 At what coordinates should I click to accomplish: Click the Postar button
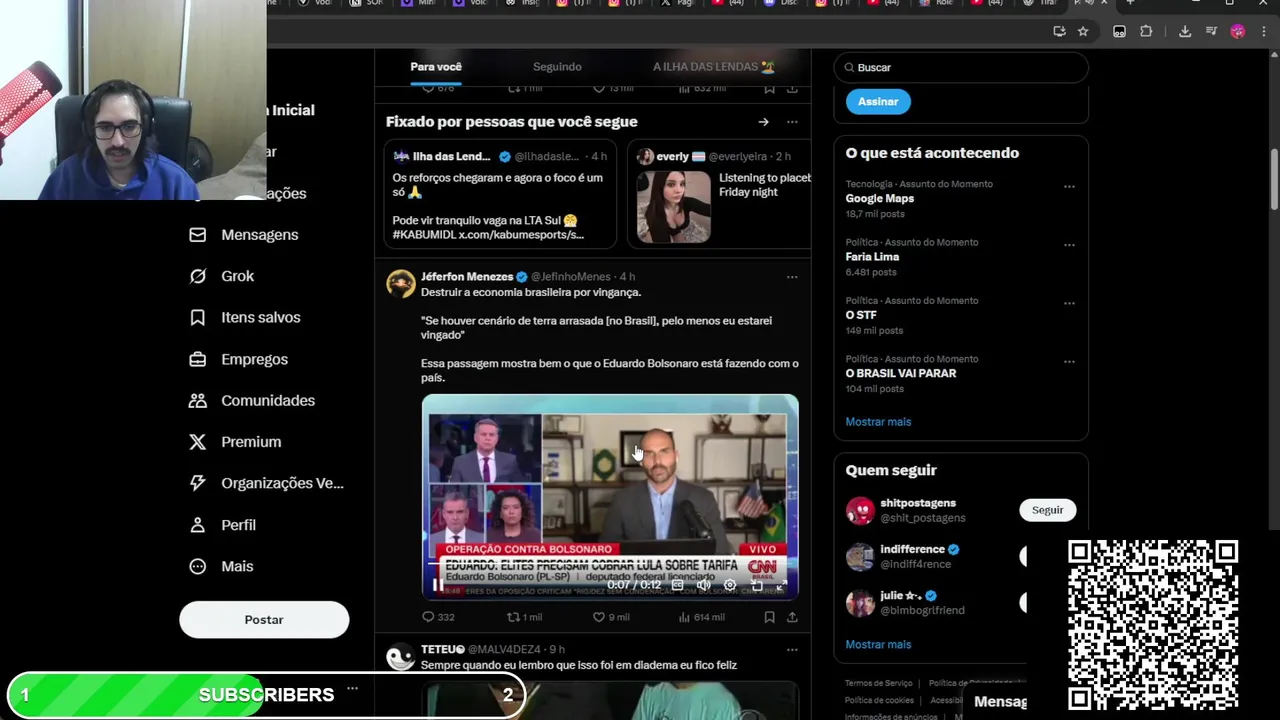click(x=264, y=620)
